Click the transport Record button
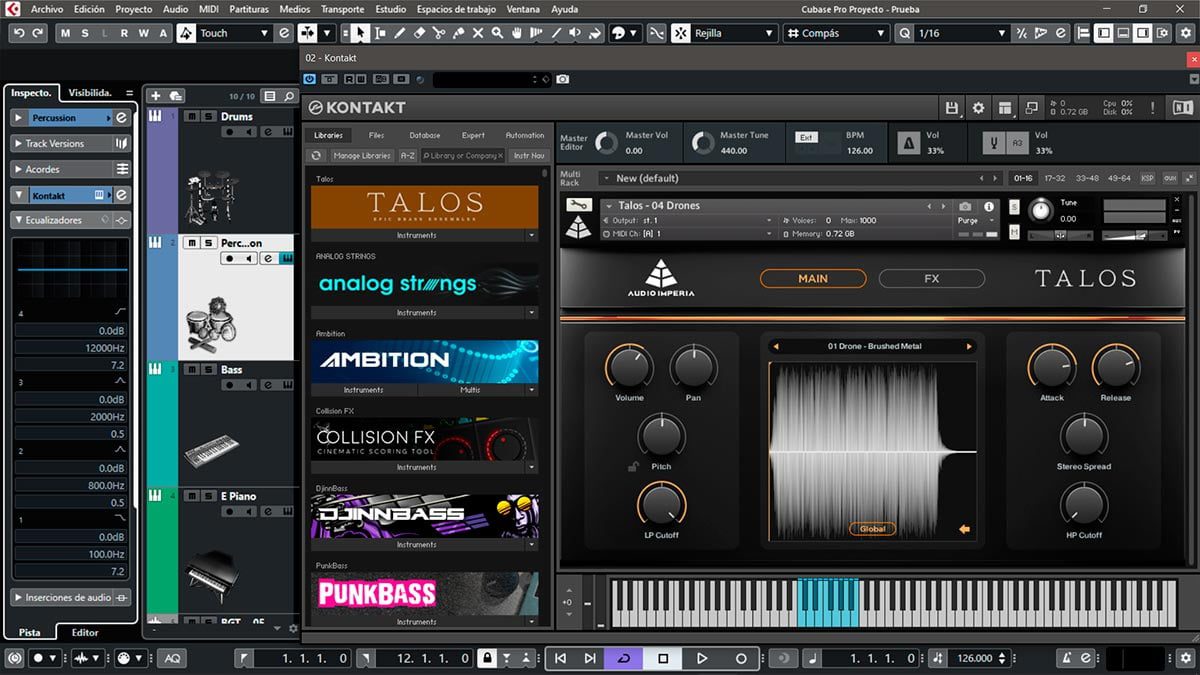This screenshot has width=1200, height=675. pos(741,658)
